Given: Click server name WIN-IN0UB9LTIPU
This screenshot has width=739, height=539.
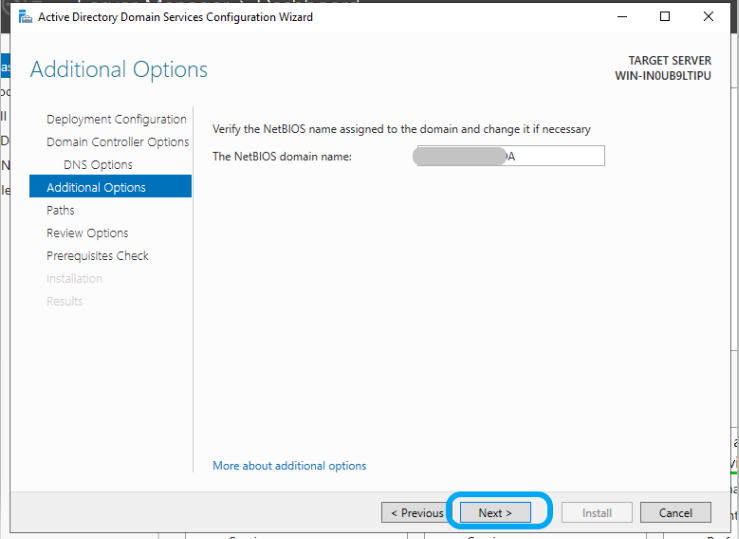Looking at the screenshot, I should click(x=663, y=76).
